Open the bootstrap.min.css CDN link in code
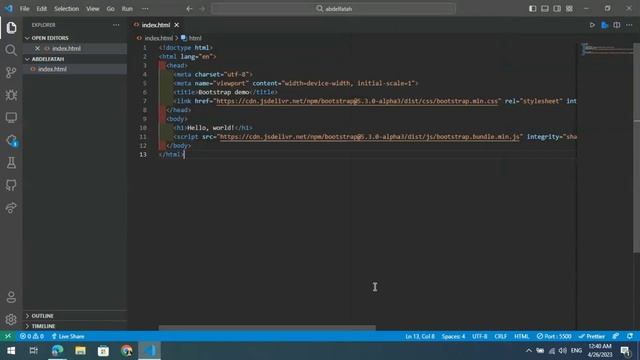640x360 pixels. coord(357,101)
